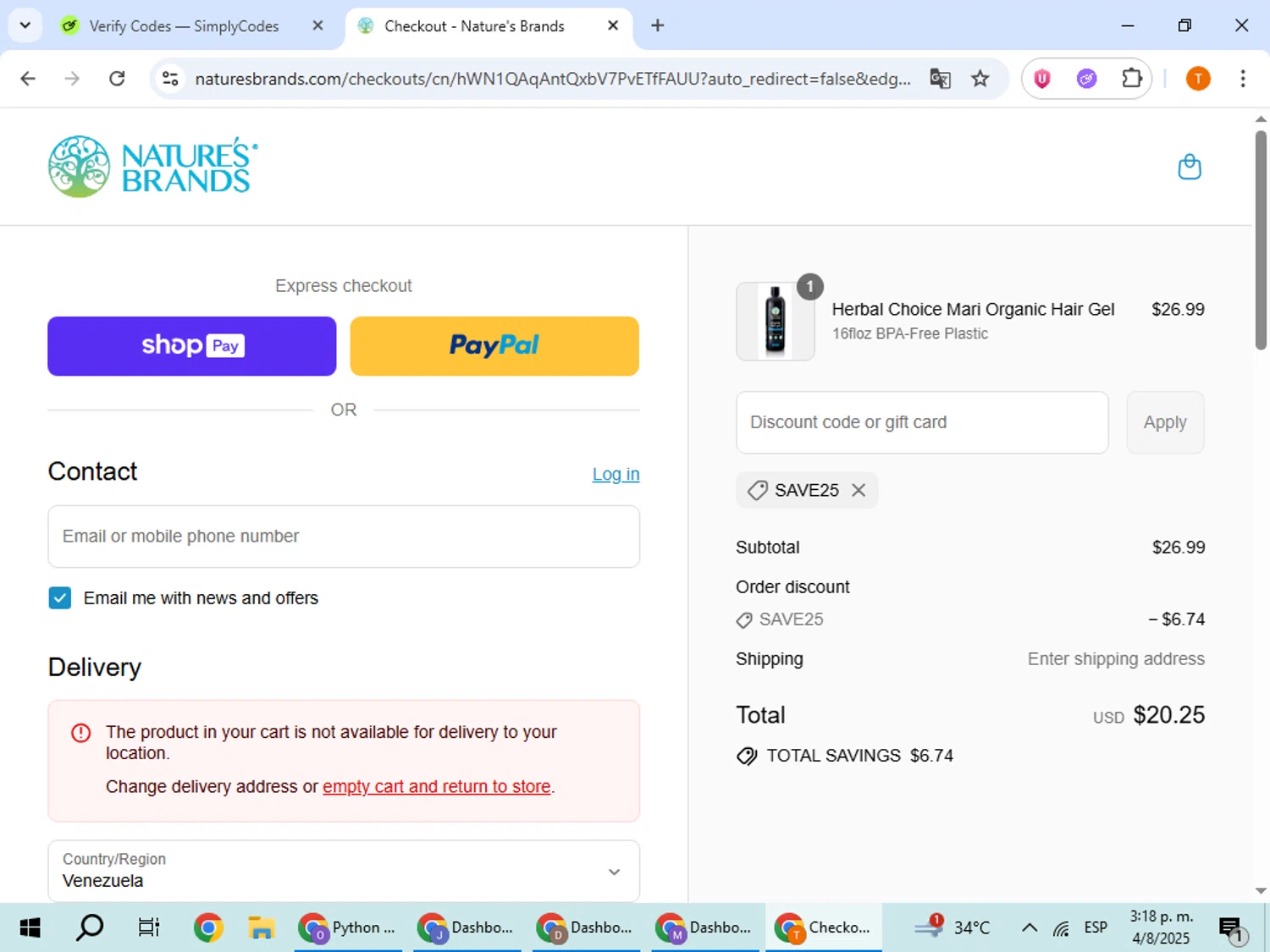1270x952 pixels.
Task: Open the red shield extension
Action: 1042,79
